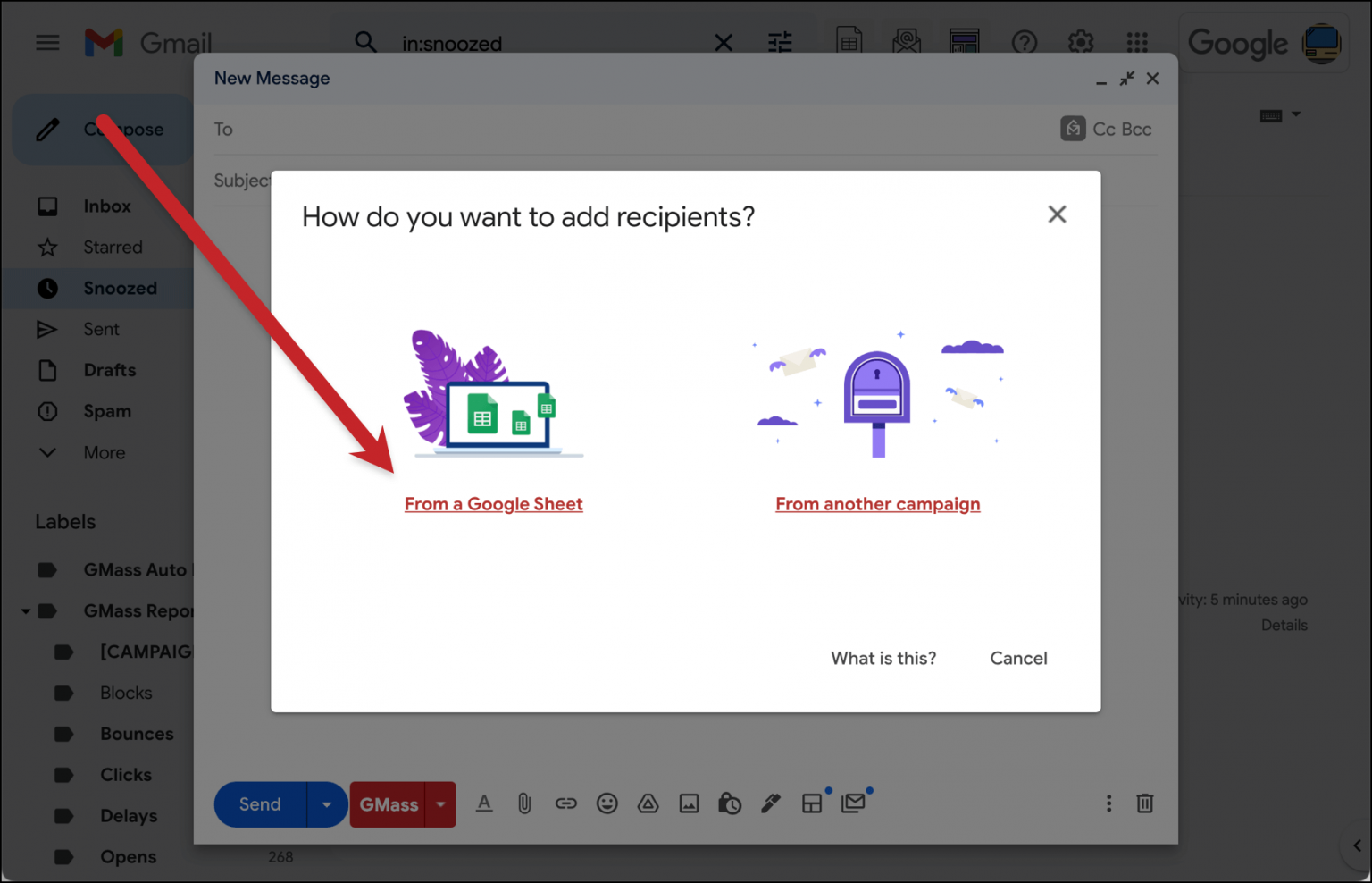This screenshot has width=1372, height=883.
Task: Open GMass settings dropdown arrow
Action: coord(440,804)
